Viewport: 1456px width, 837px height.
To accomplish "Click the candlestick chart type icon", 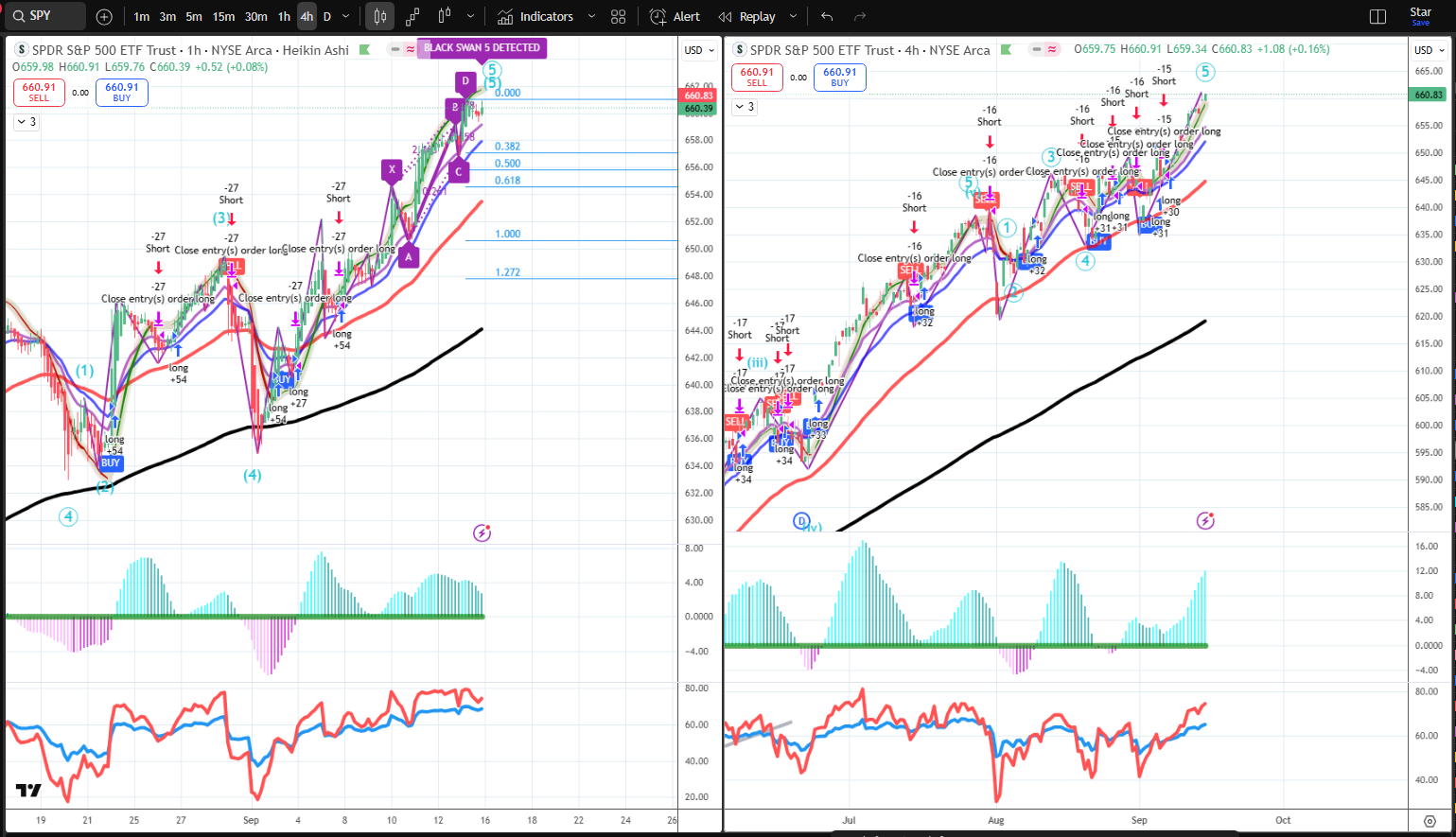I will [x=379, y=16].
